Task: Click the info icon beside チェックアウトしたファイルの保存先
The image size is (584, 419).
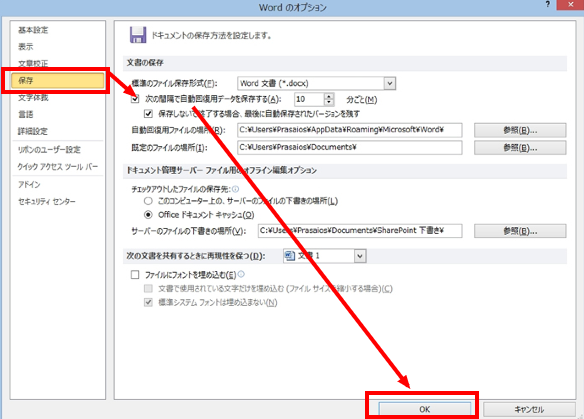Action: click(235, 189)
